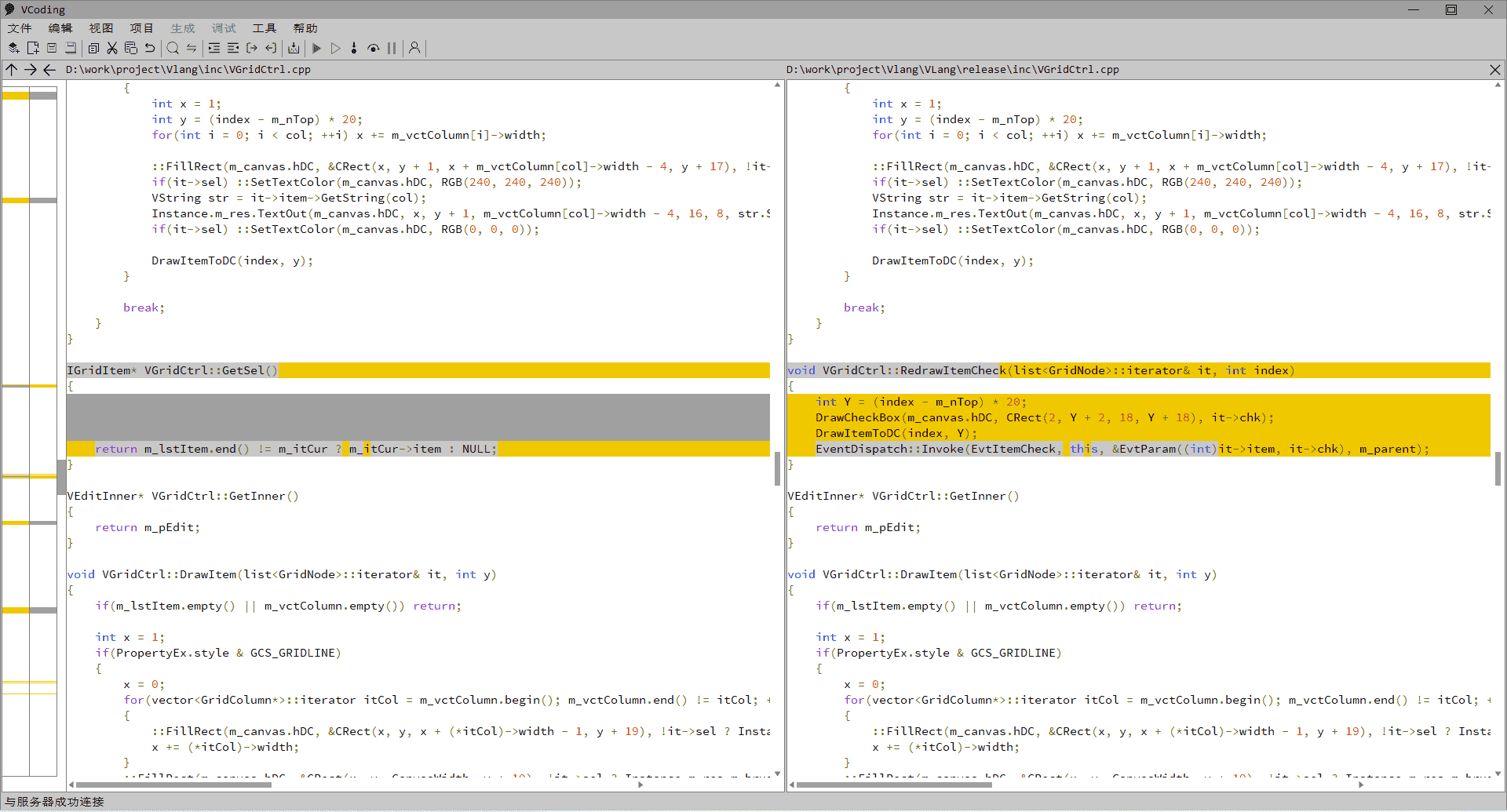Image resolution: width=1507 pixels, height=812 pixels.
Task: Click the new project icon in toolbar
Action: pos(14,48)
